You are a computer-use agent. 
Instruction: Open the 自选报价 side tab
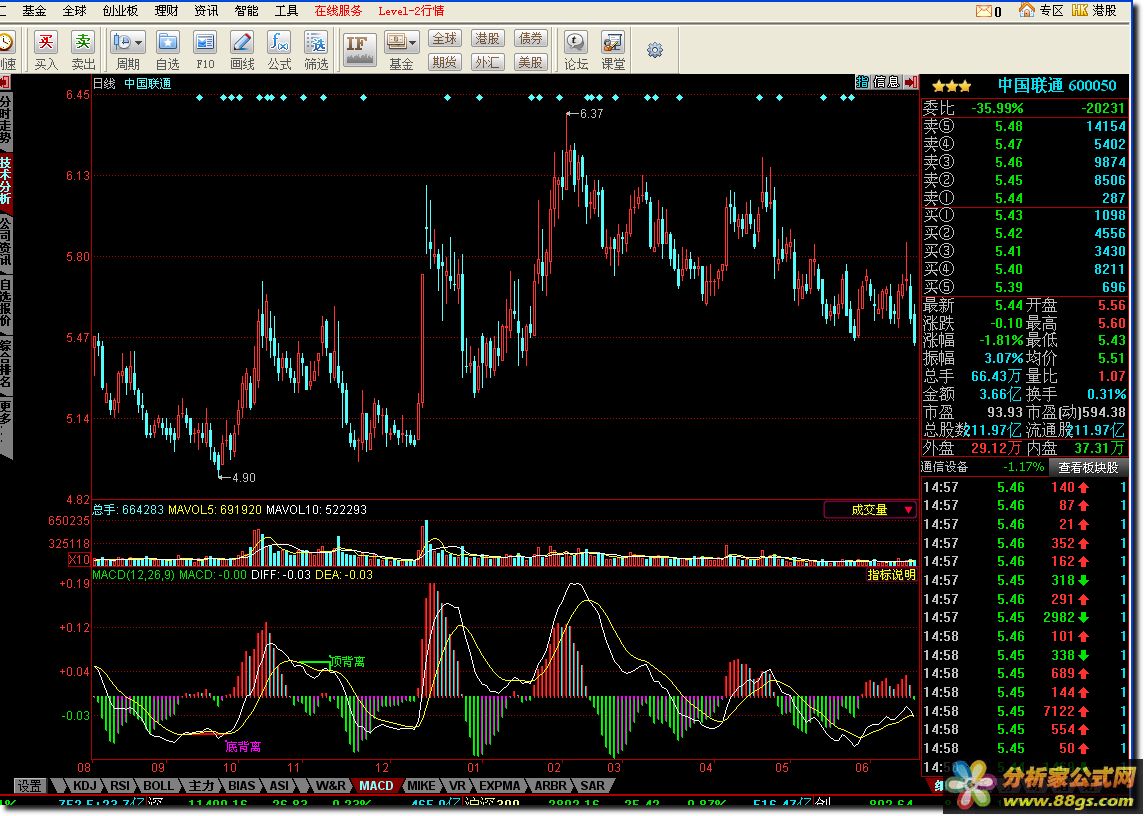(6, 303)
